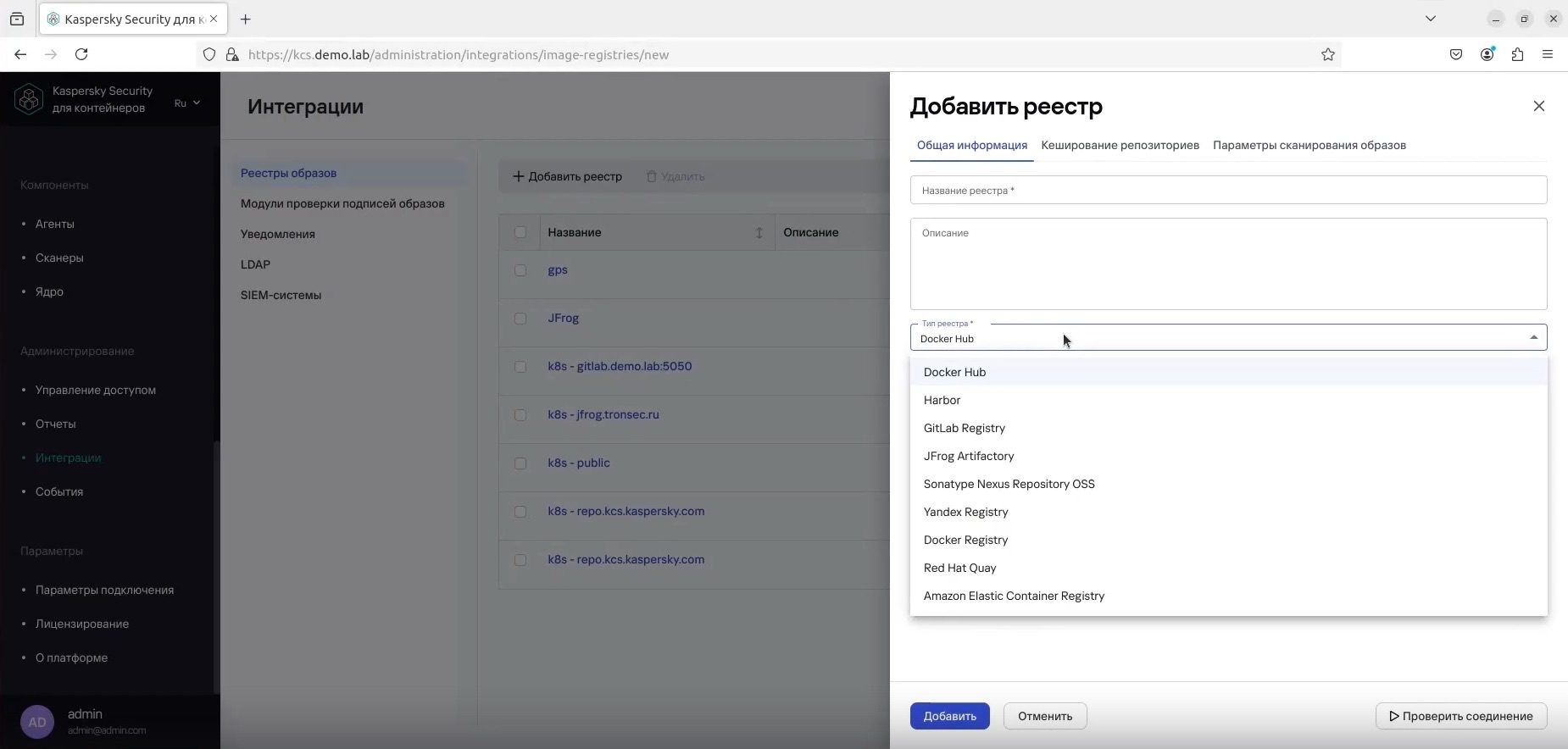1568x749 pixels.
Task: Click the Pocket save icon
Action: tap(1456, 54)
